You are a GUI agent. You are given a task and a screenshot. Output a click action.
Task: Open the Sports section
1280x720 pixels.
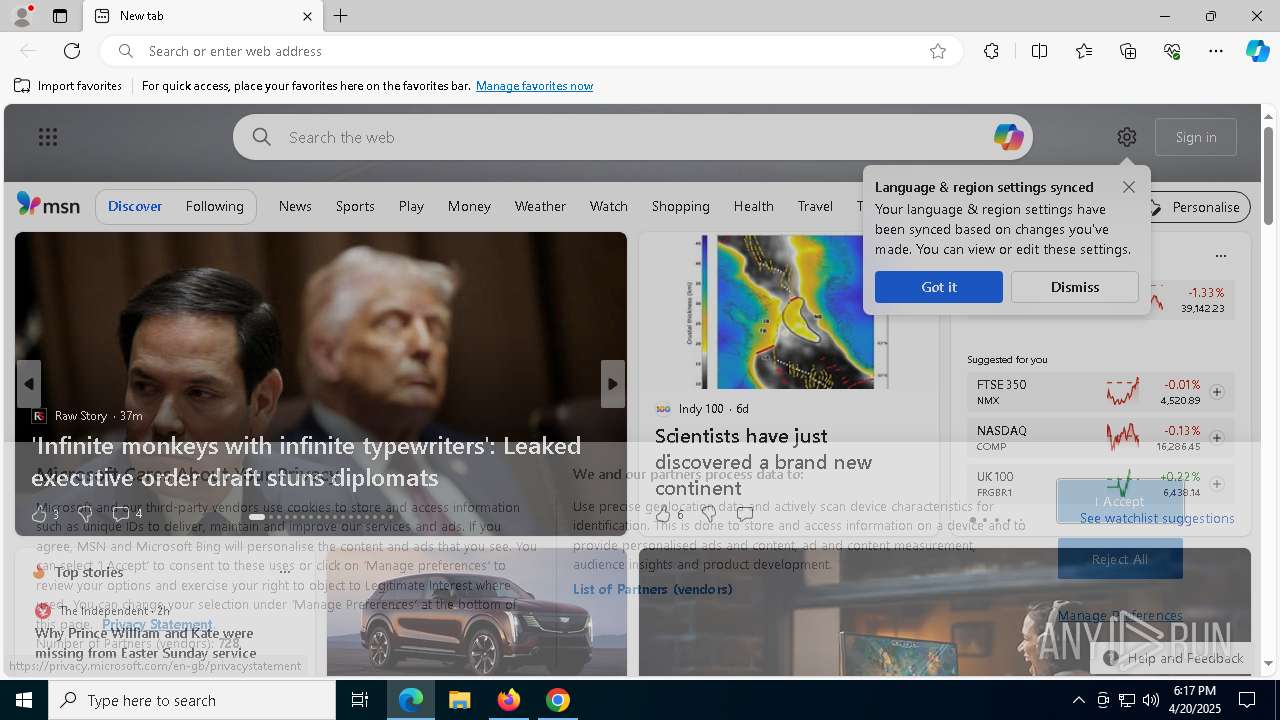355,206
